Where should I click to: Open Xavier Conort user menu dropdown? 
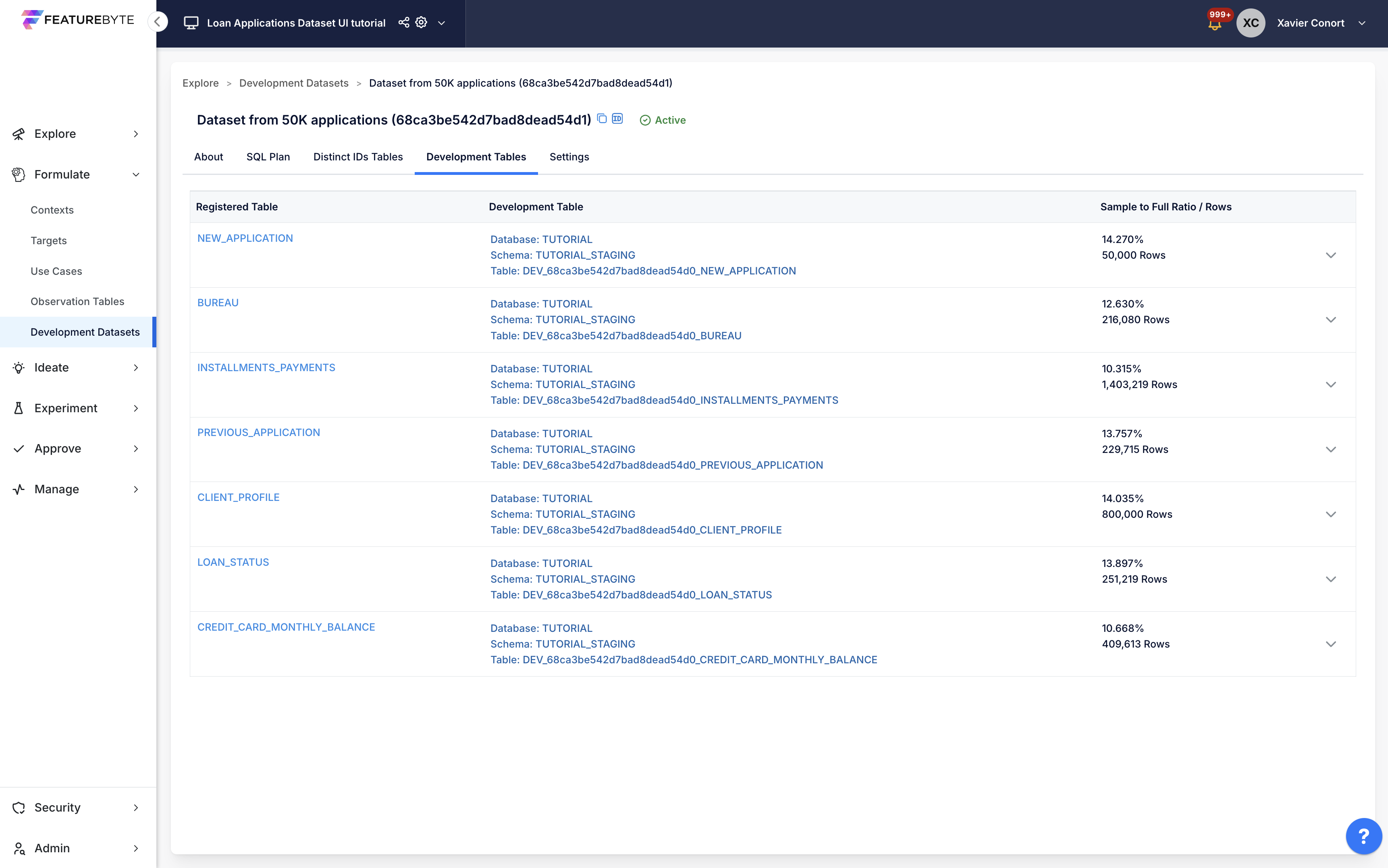coord(1361,23)
